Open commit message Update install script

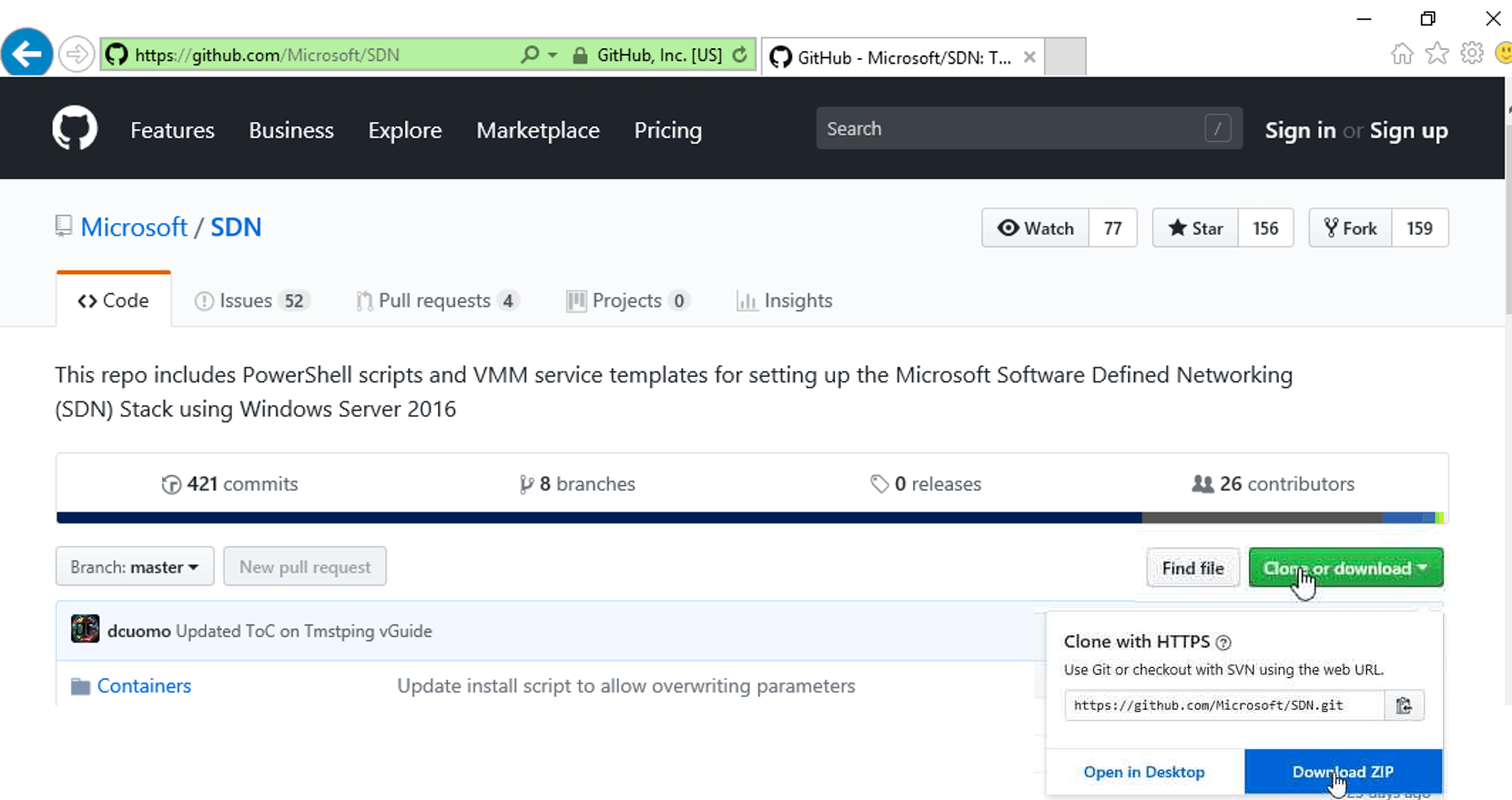point(625,685)
